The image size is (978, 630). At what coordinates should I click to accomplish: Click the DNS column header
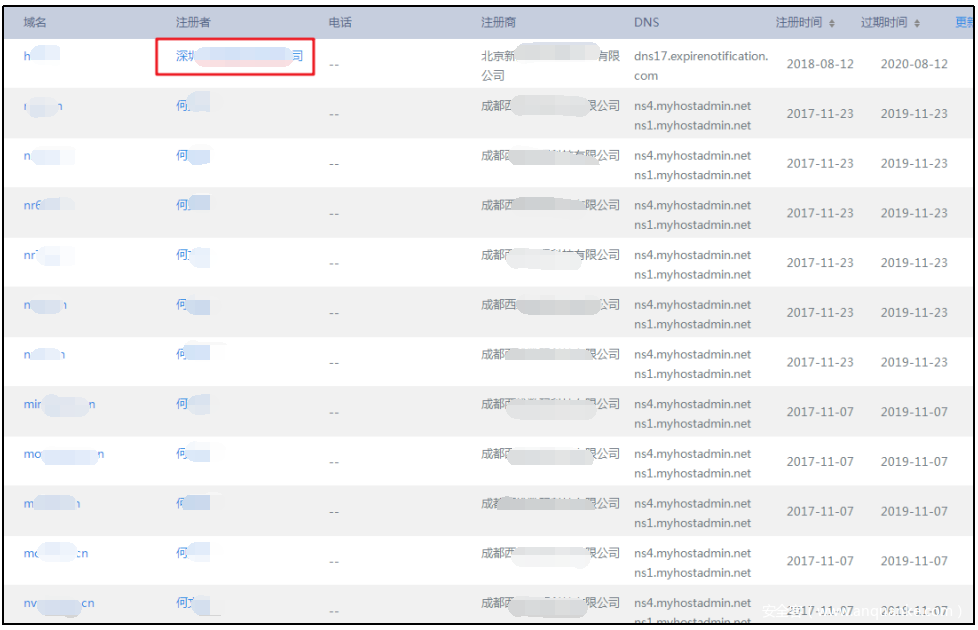[646, 23]
